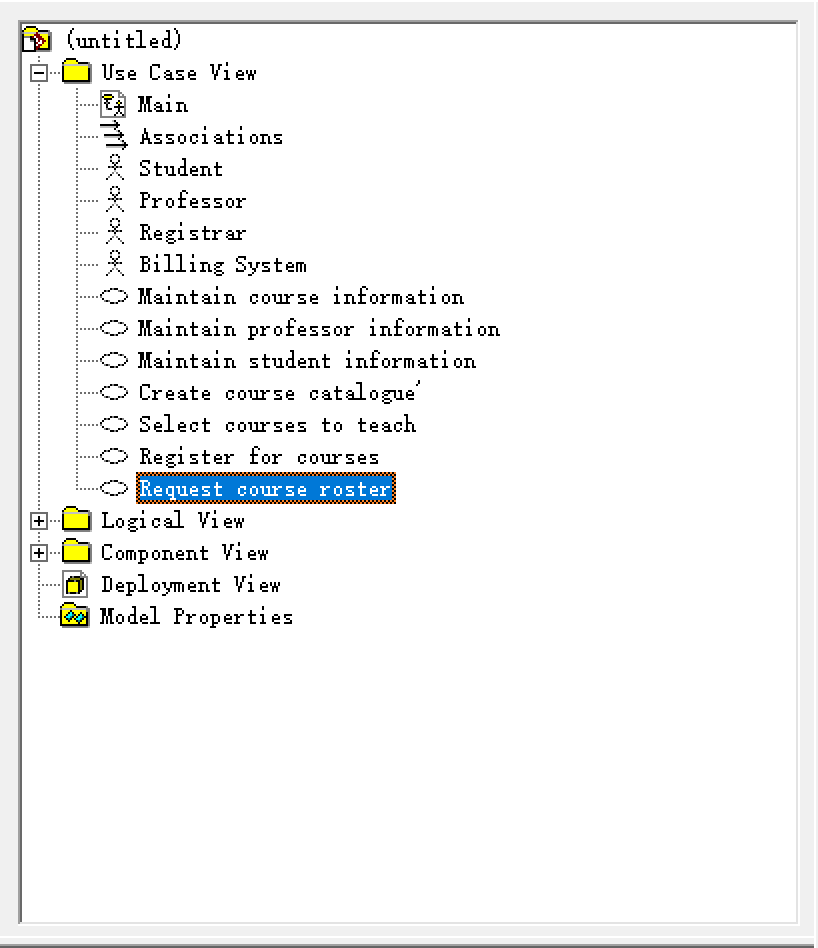Viewport: 818px width, 948px height.
Task: Click the Student actor stick figure icon
Action: tap(116, 168)
